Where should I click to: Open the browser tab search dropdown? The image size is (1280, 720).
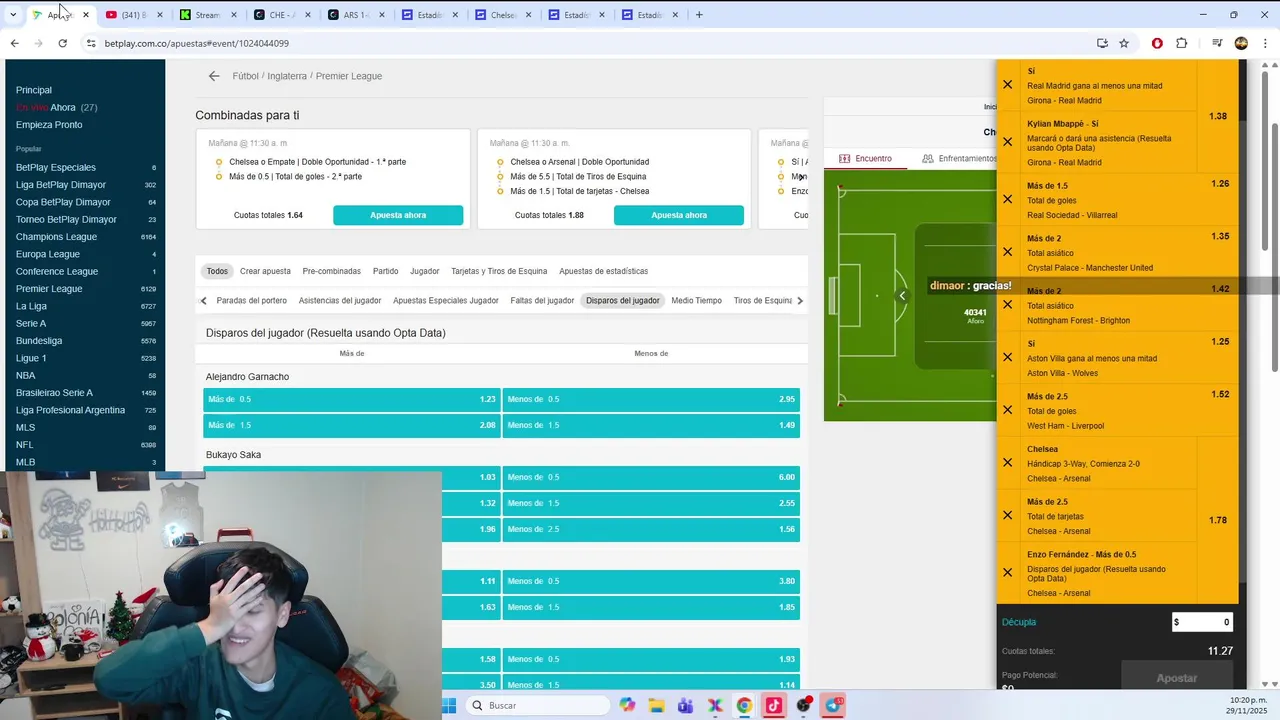pyautogui.click(x=12, y=15)
